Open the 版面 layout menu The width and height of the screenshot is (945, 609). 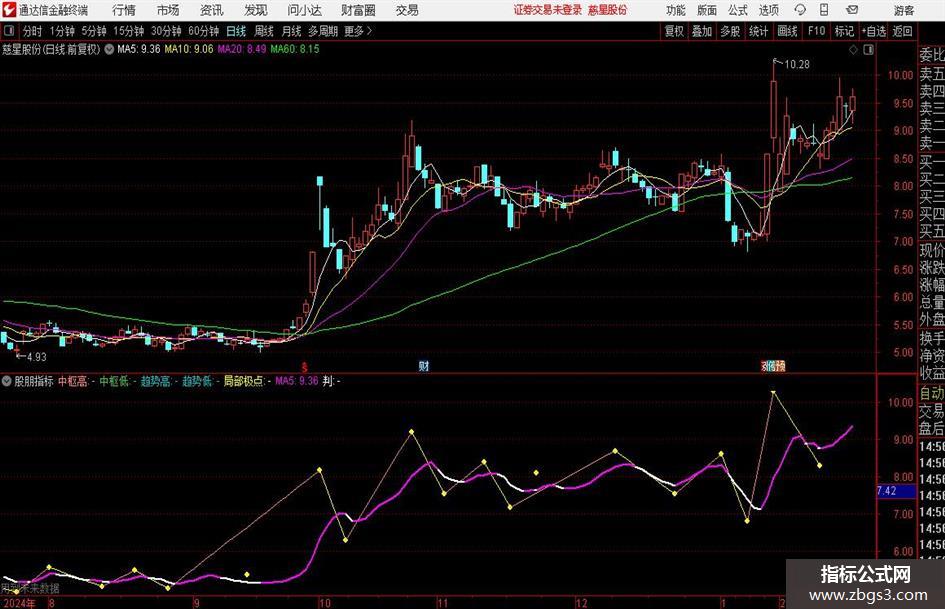(x=707, y=10)
